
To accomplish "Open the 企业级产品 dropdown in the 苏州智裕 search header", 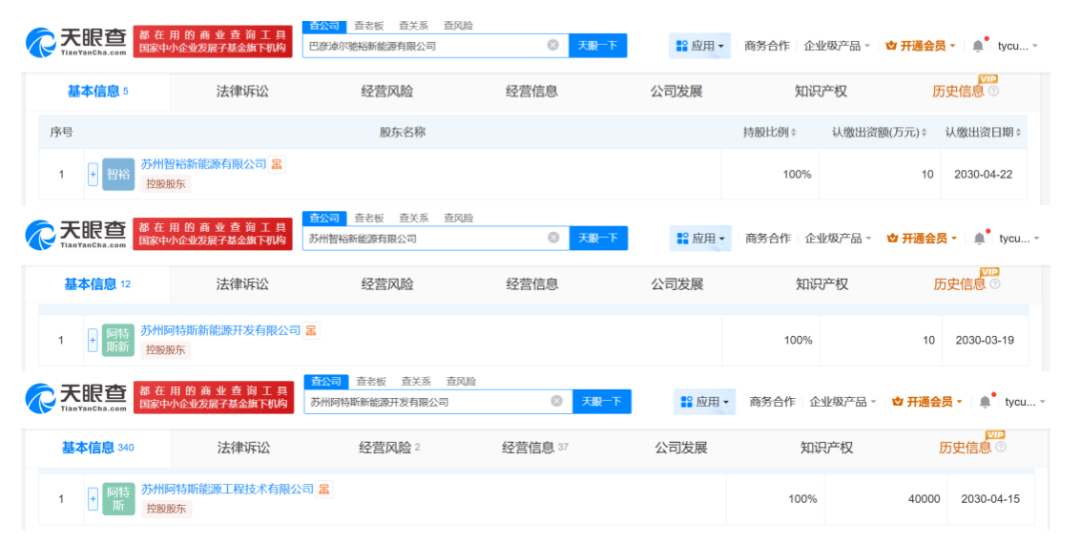I will pos(838,238).
